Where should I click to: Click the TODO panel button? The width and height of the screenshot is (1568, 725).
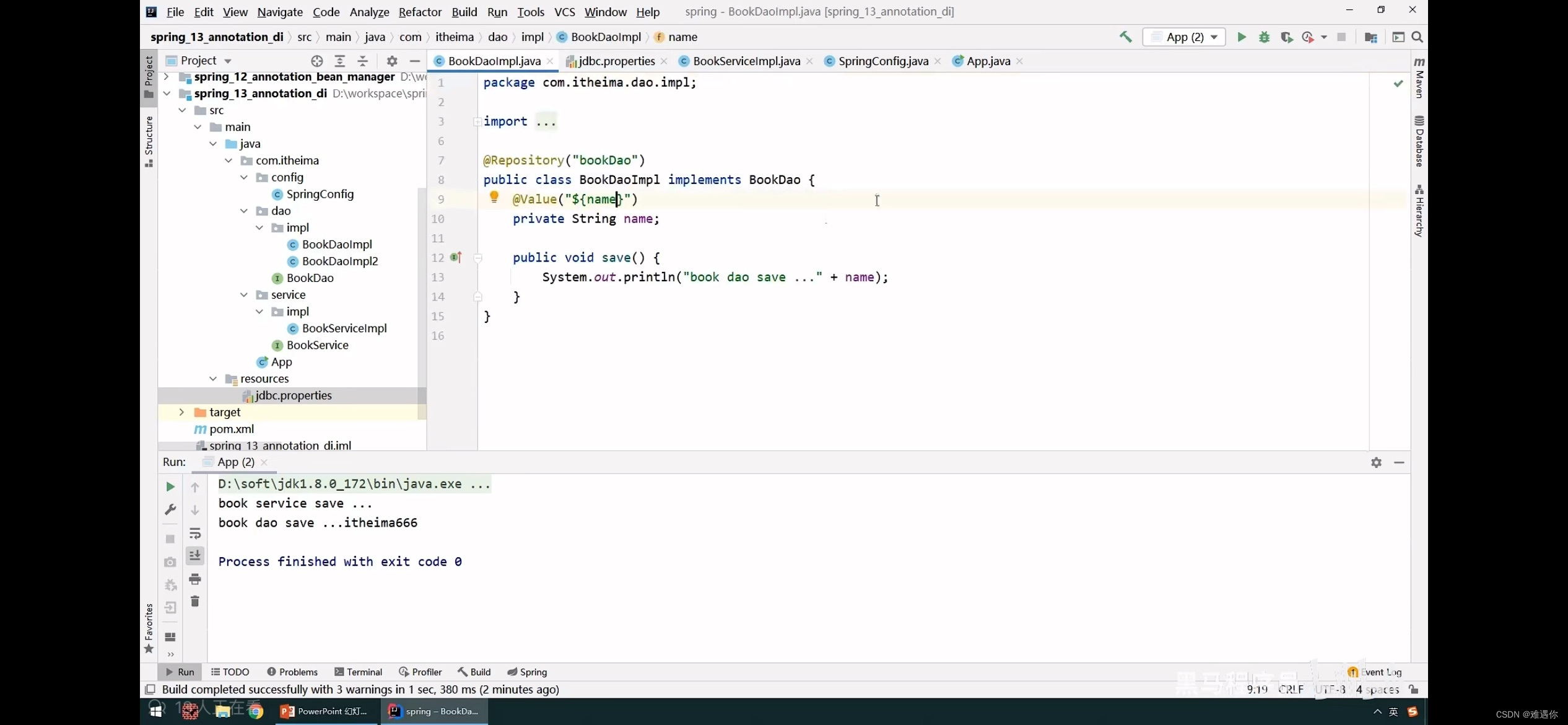pyautogui.click(x=234, y=671)
